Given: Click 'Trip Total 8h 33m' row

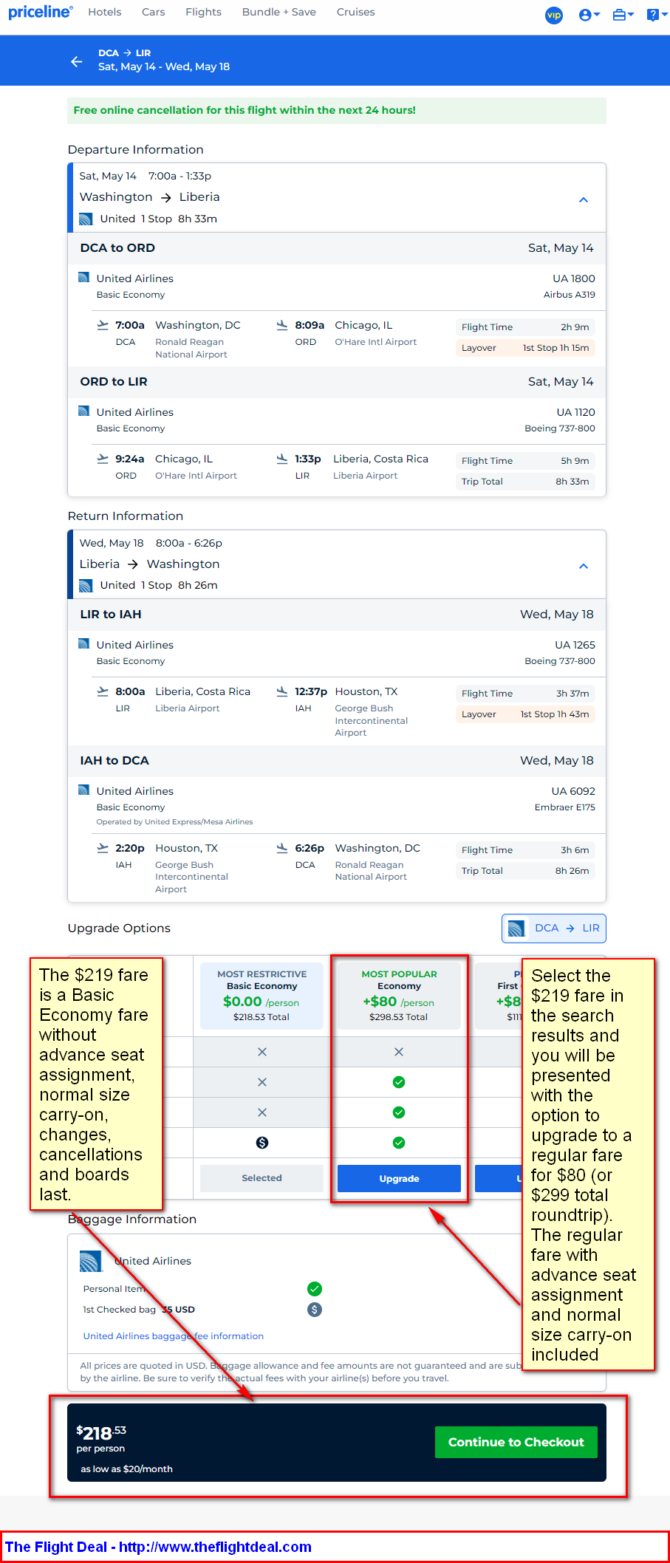Looking at the screenshot, I should pyautogui.click(x=525, y=481).
